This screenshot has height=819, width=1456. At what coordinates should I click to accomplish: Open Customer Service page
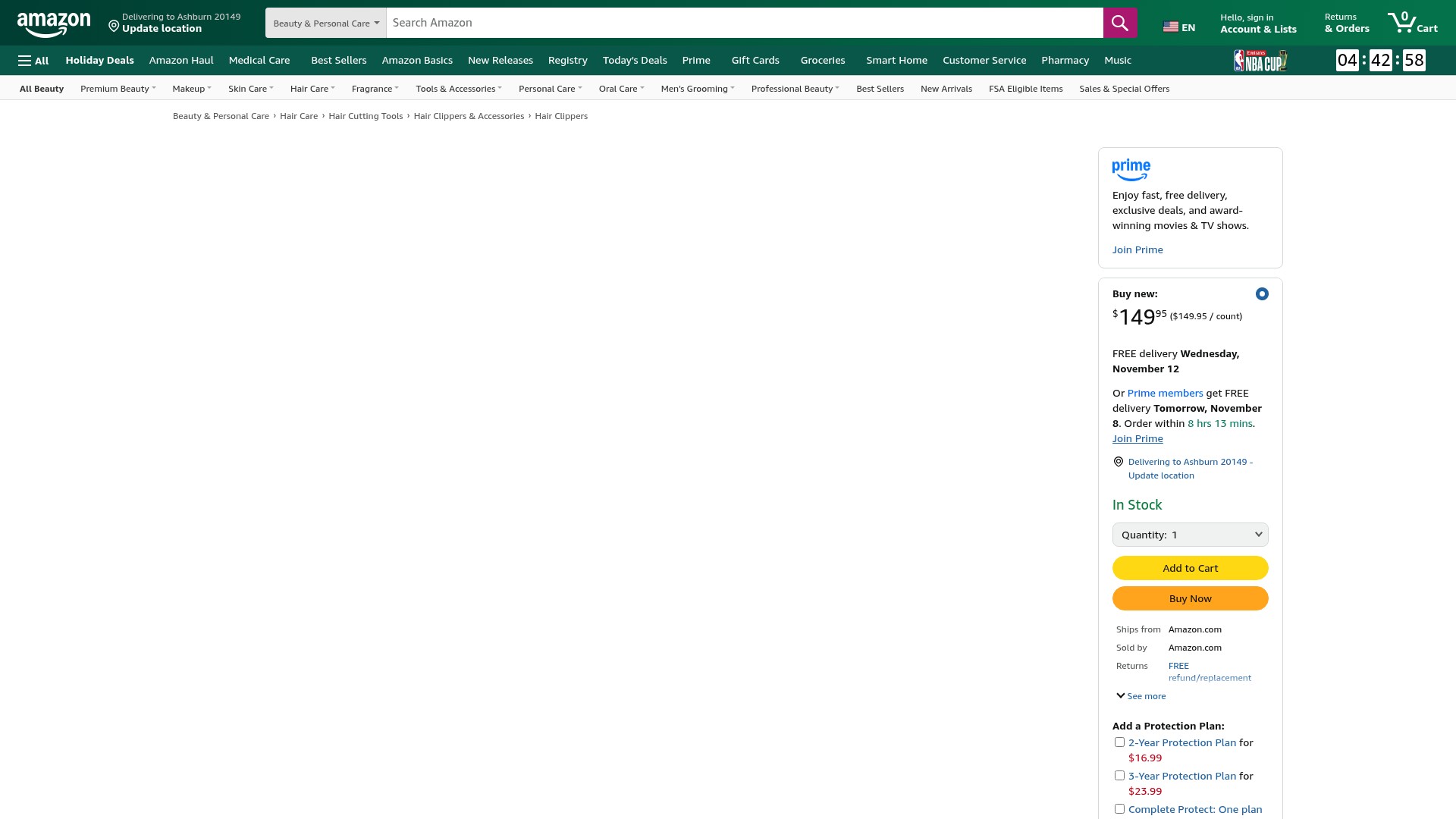[984, 61]
